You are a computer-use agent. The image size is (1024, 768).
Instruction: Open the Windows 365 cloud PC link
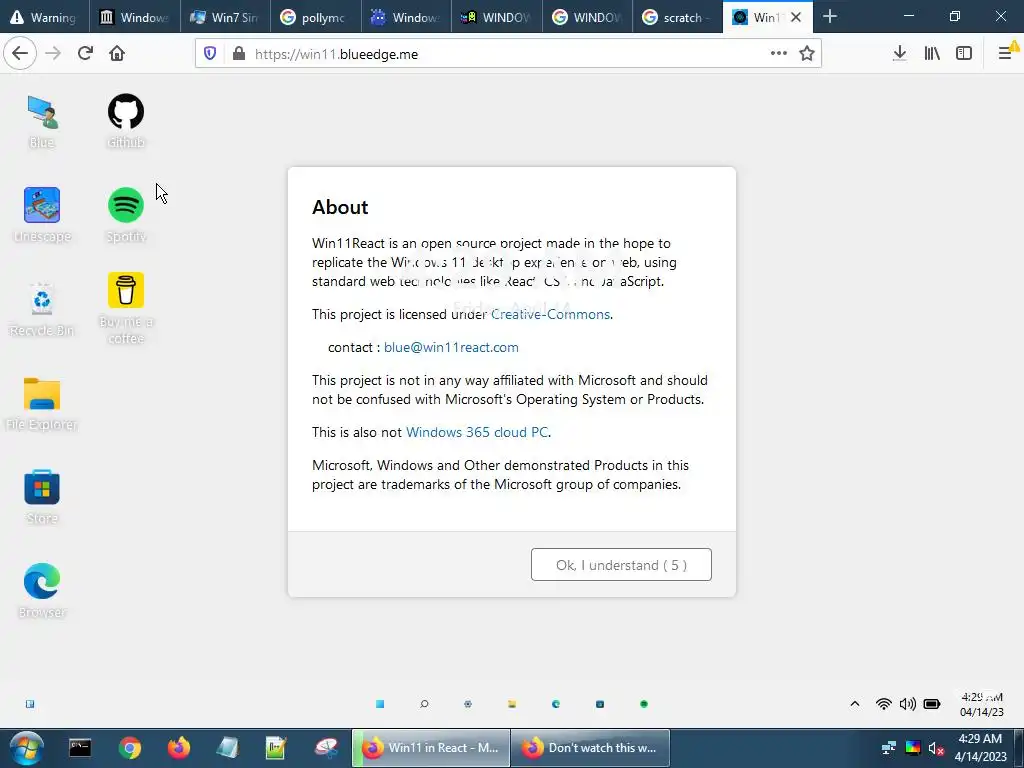[477, 432]
